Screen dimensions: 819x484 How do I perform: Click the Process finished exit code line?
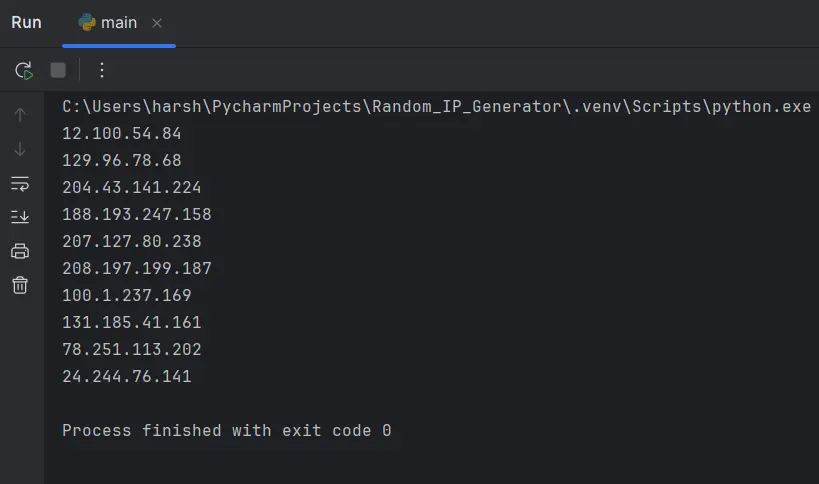(x=227, y=430)
